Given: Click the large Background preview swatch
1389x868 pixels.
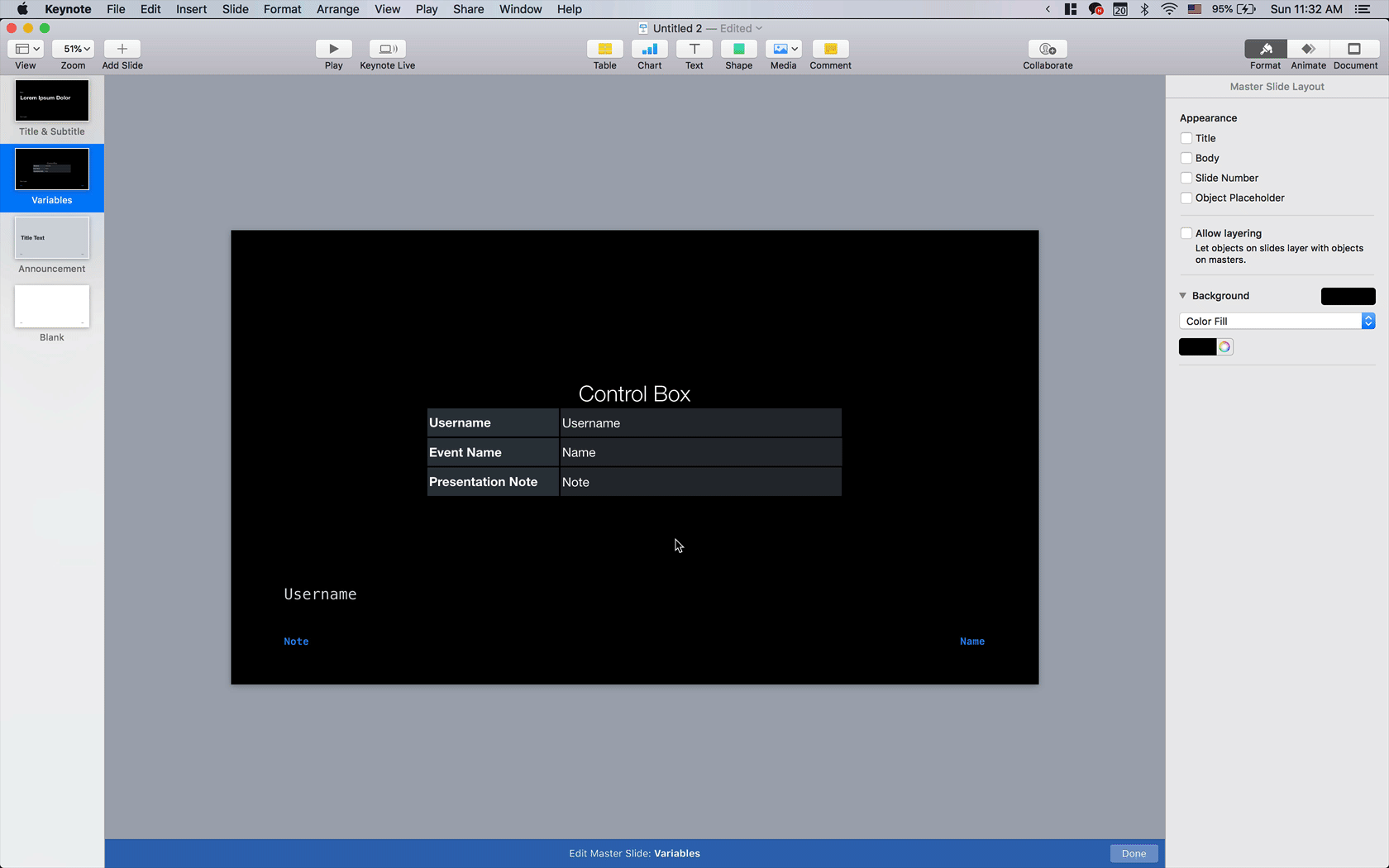Looking at the screenshot, I should [1348, 296].
